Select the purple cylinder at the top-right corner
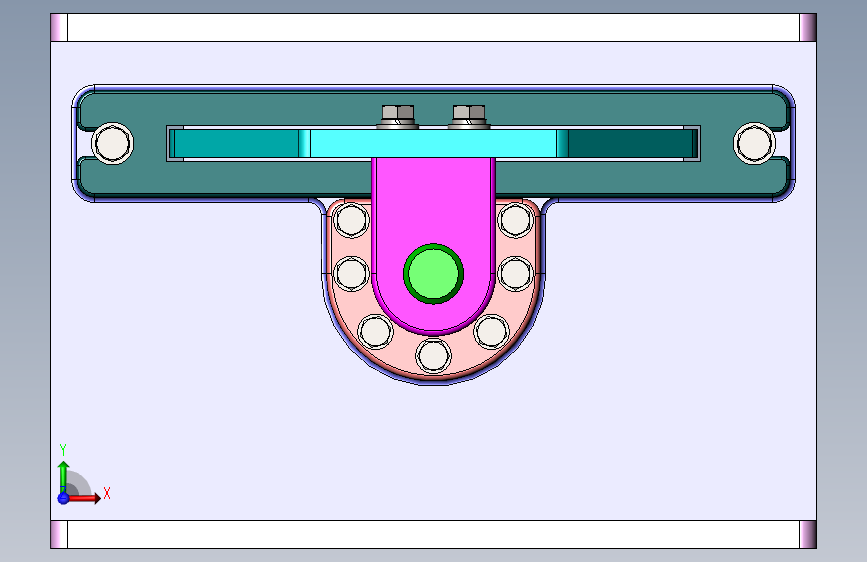 pos(808,28)
